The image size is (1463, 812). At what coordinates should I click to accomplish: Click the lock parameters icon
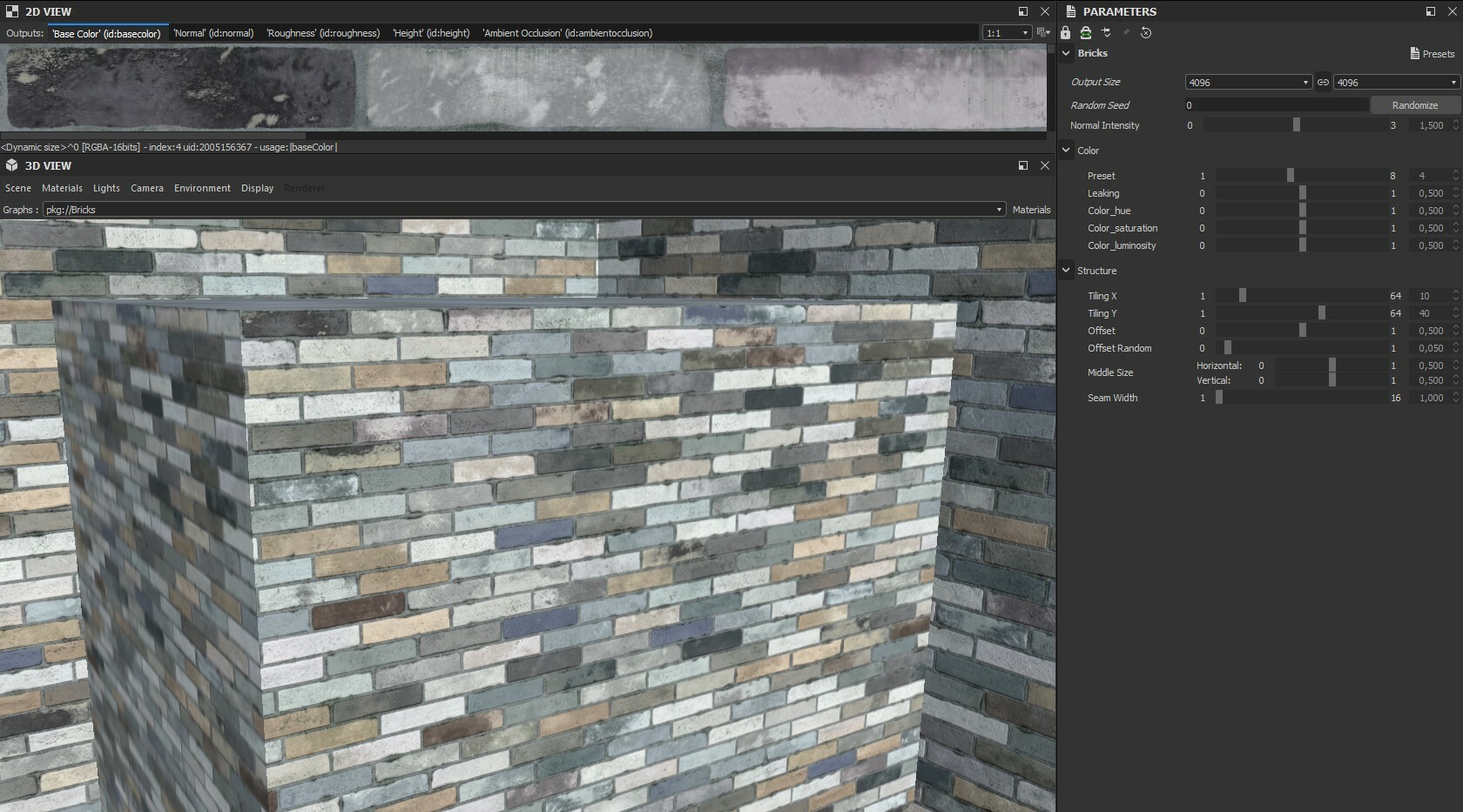point(1065,32)
